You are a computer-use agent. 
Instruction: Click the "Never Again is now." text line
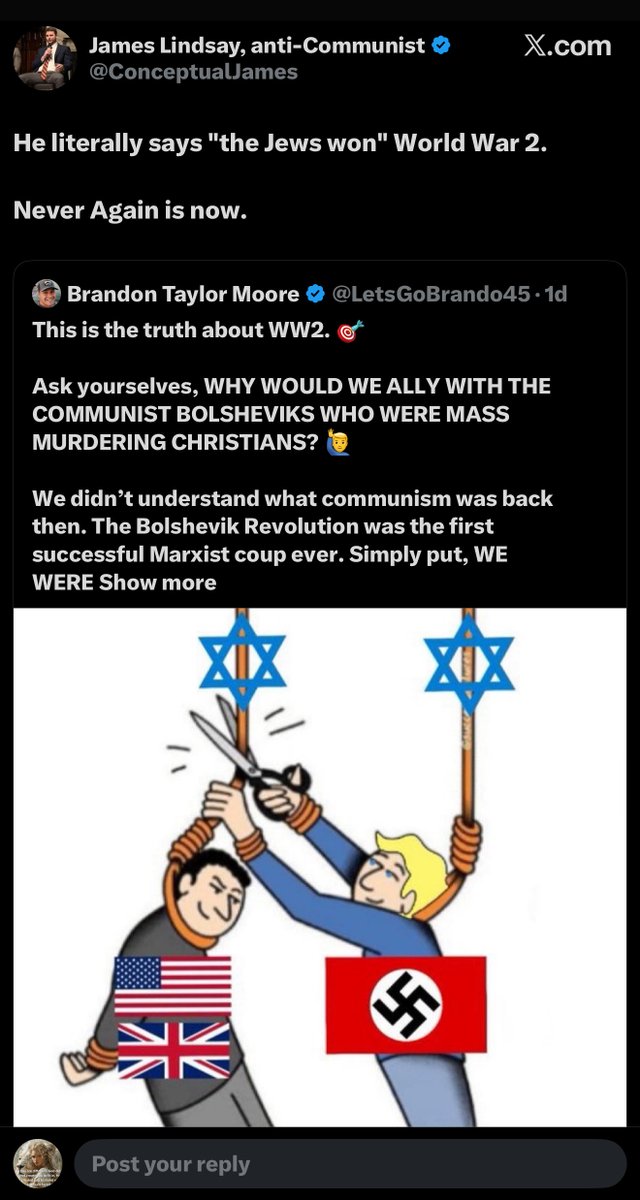point(129,211)
